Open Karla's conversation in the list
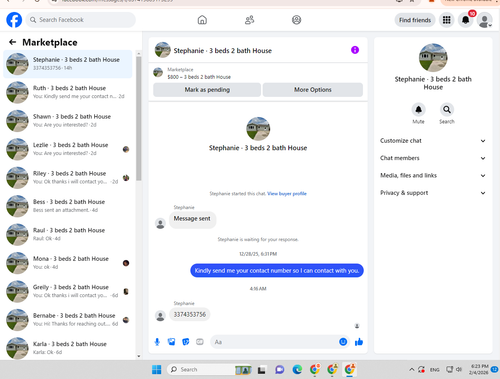This screenshot has height=379, width=500. click(68, 348)
